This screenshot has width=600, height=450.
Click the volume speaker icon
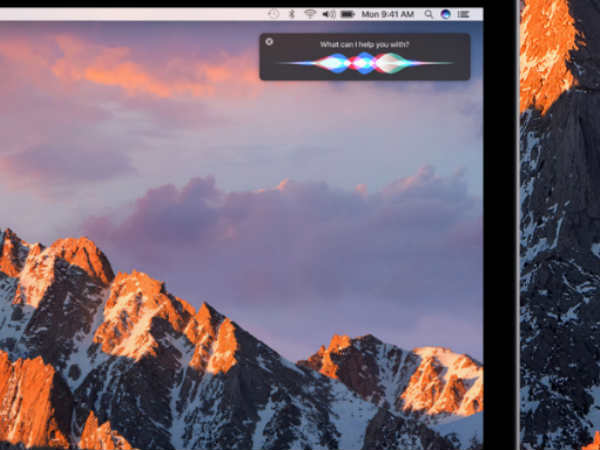tap(328, 15)
